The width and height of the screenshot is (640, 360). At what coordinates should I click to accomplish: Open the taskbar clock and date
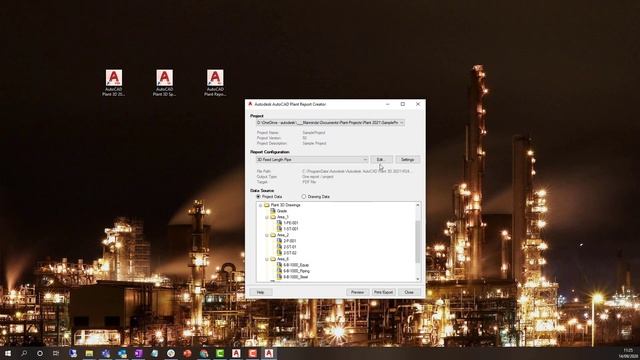click(628, 353)
